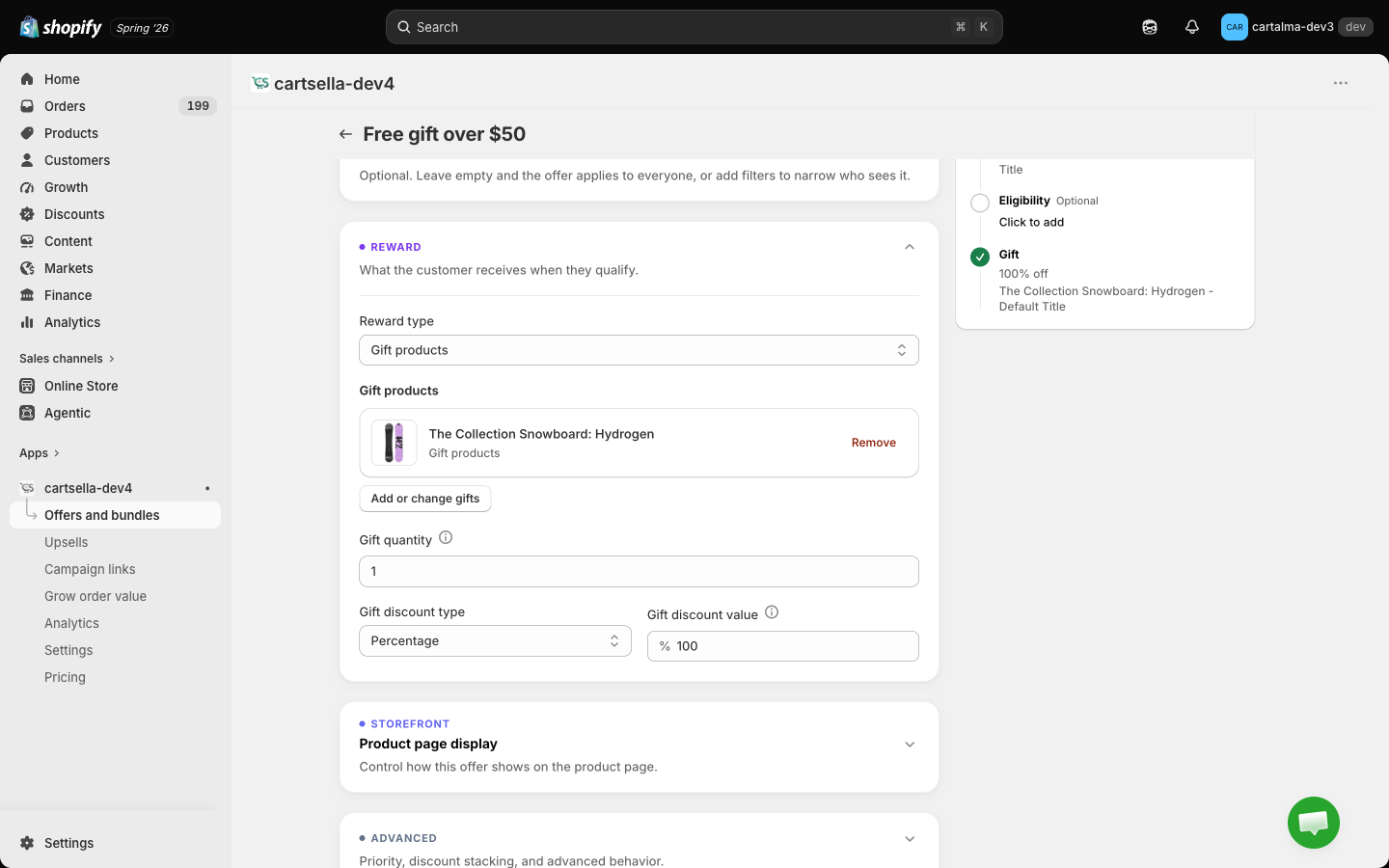
Task: Open cartsella app Settings subpage
Action: [x=68, y=650]
